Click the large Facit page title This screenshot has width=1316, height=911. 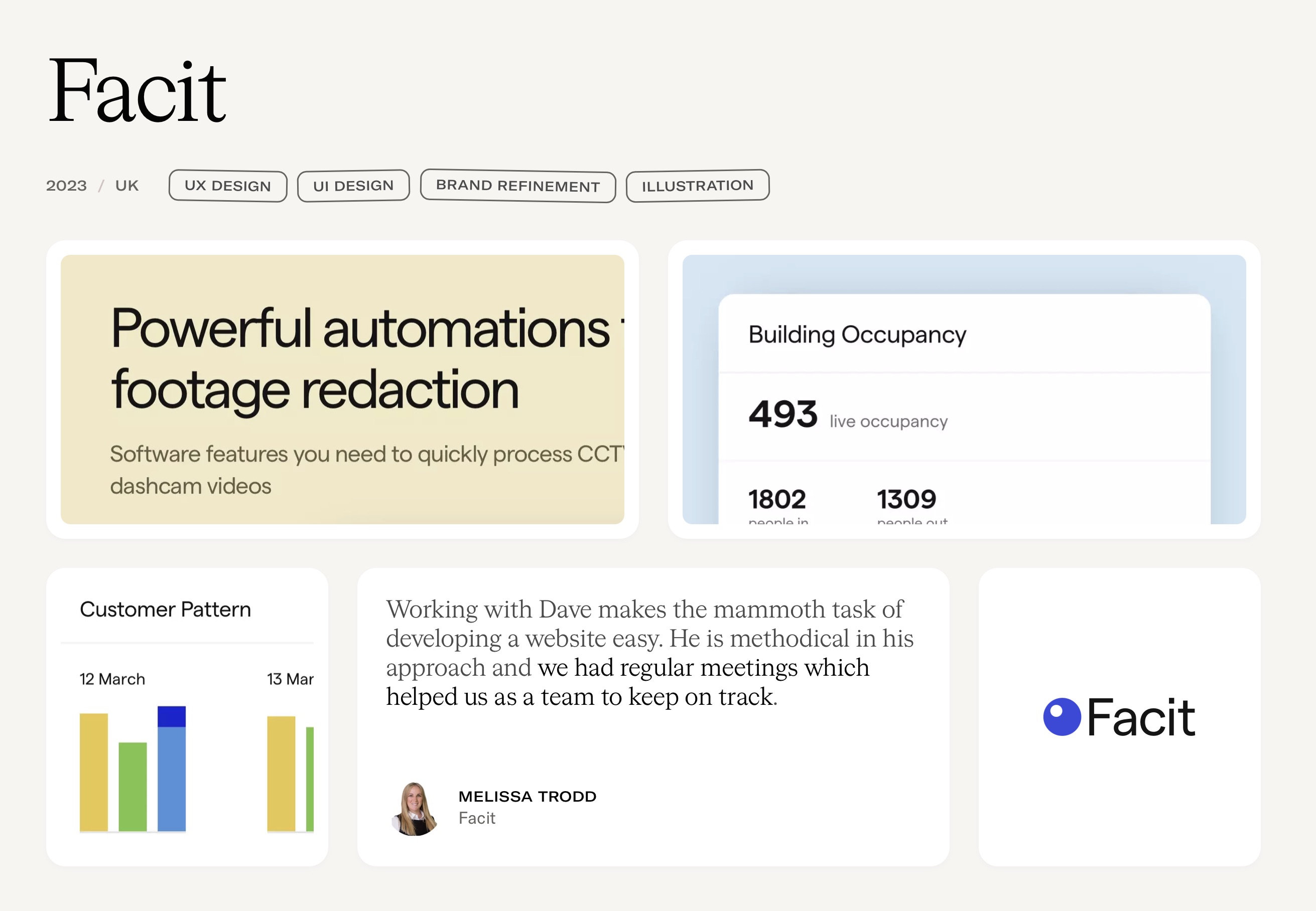coord(137,91)
